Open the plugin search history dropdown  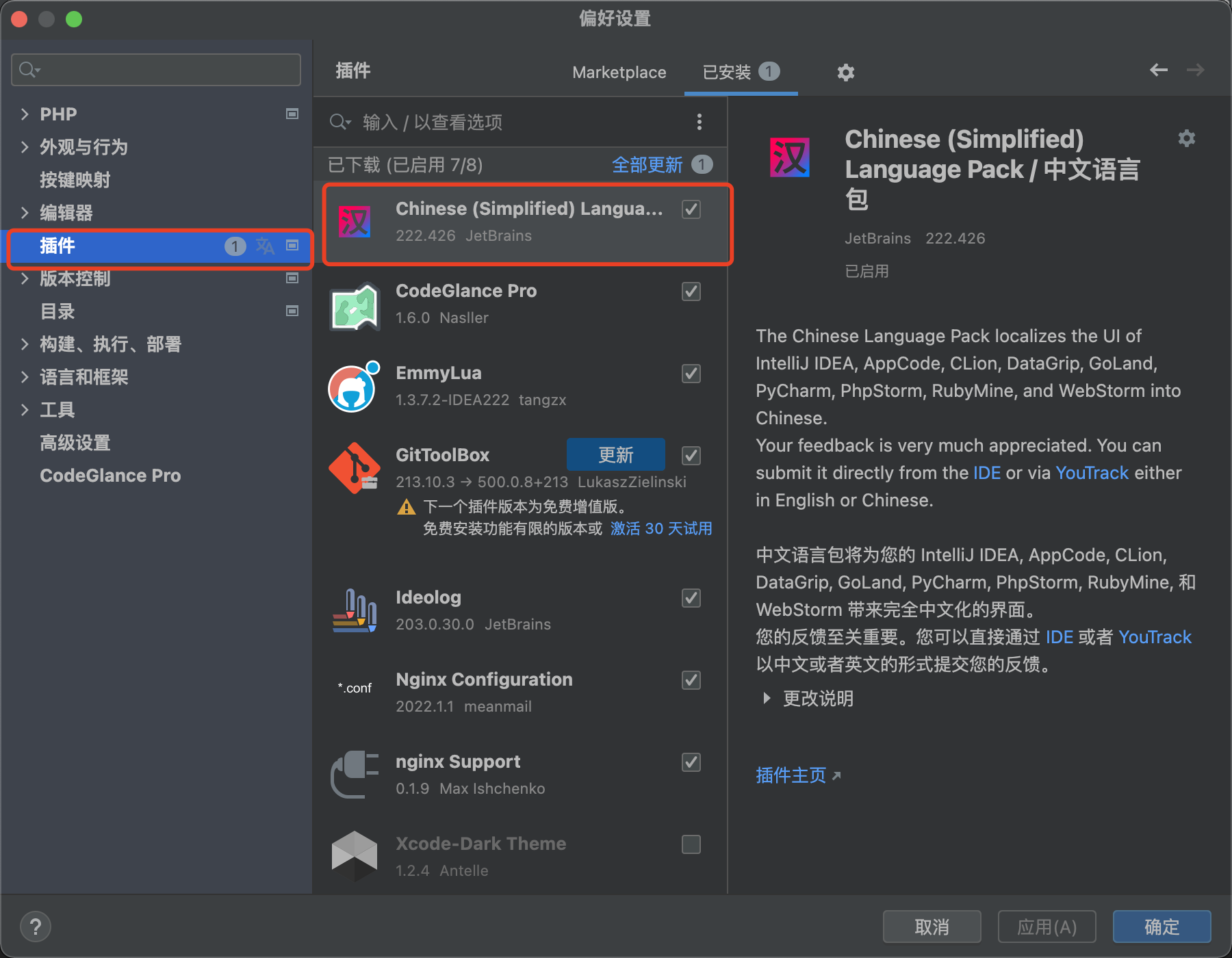[340, 122]
